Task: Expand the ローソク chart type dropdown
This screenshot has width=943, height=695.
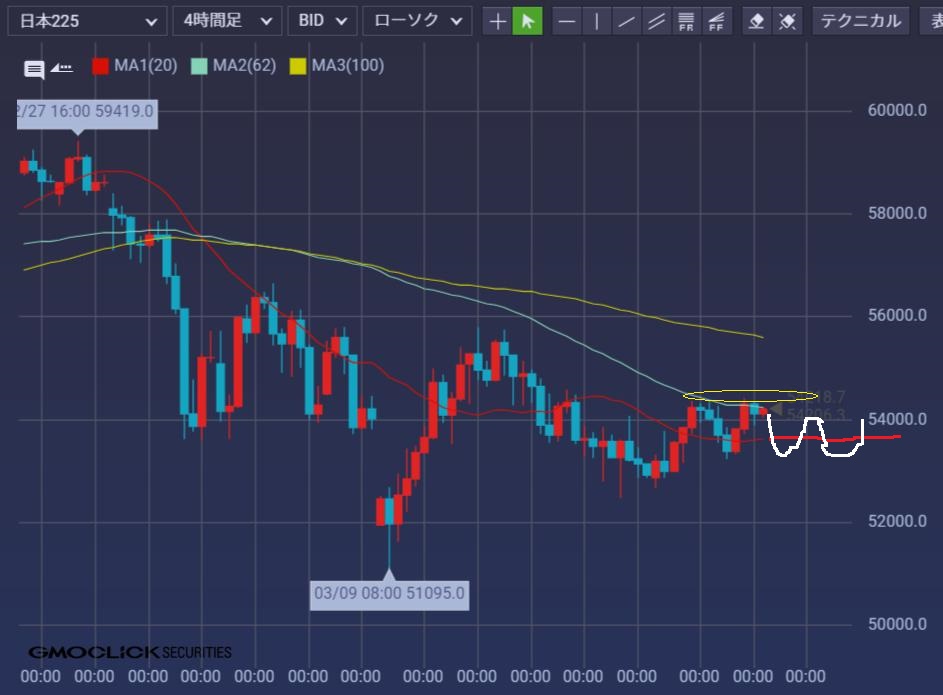Action: coord(417,20)
